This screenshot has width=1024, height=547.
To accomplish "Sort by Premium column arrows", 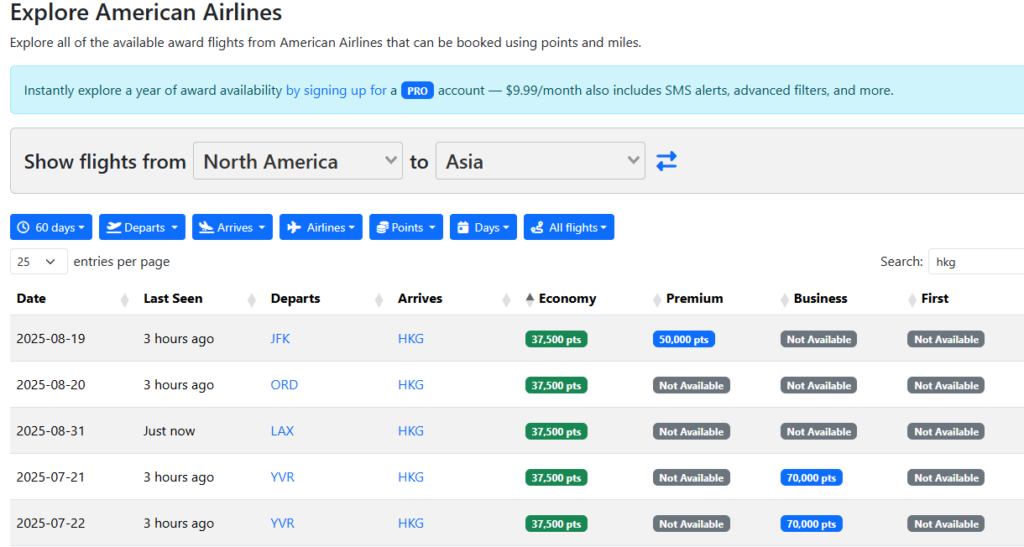I will point(657,299).
